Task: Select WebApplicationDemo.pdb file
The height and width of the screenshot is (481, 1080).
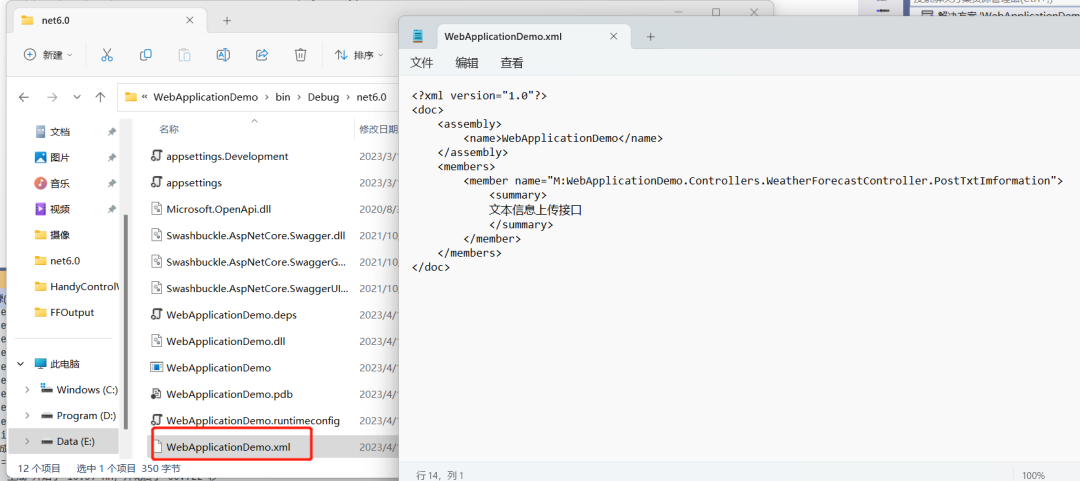Action: click(x=229, y=394)
